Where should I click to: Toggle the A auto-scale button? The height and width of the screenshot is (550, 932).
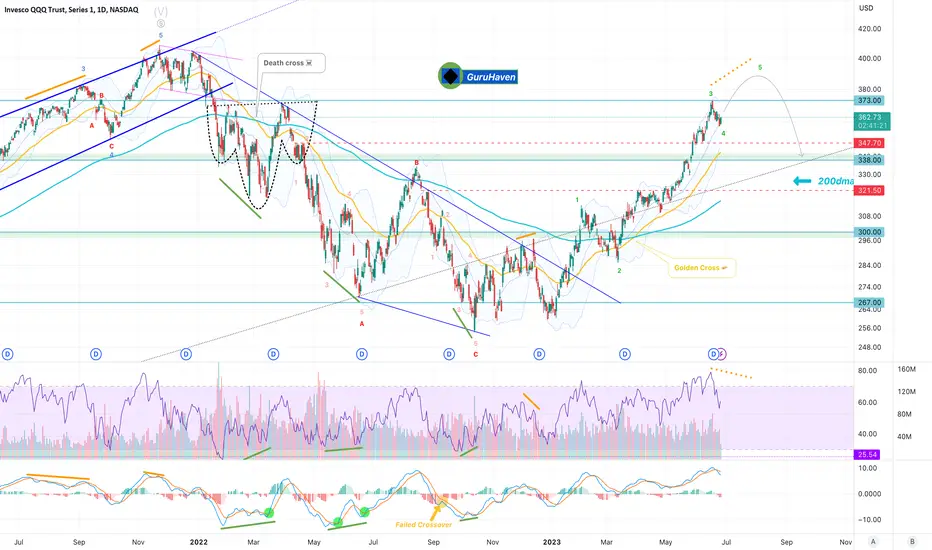pyautogui.click(x=873, y=542)
